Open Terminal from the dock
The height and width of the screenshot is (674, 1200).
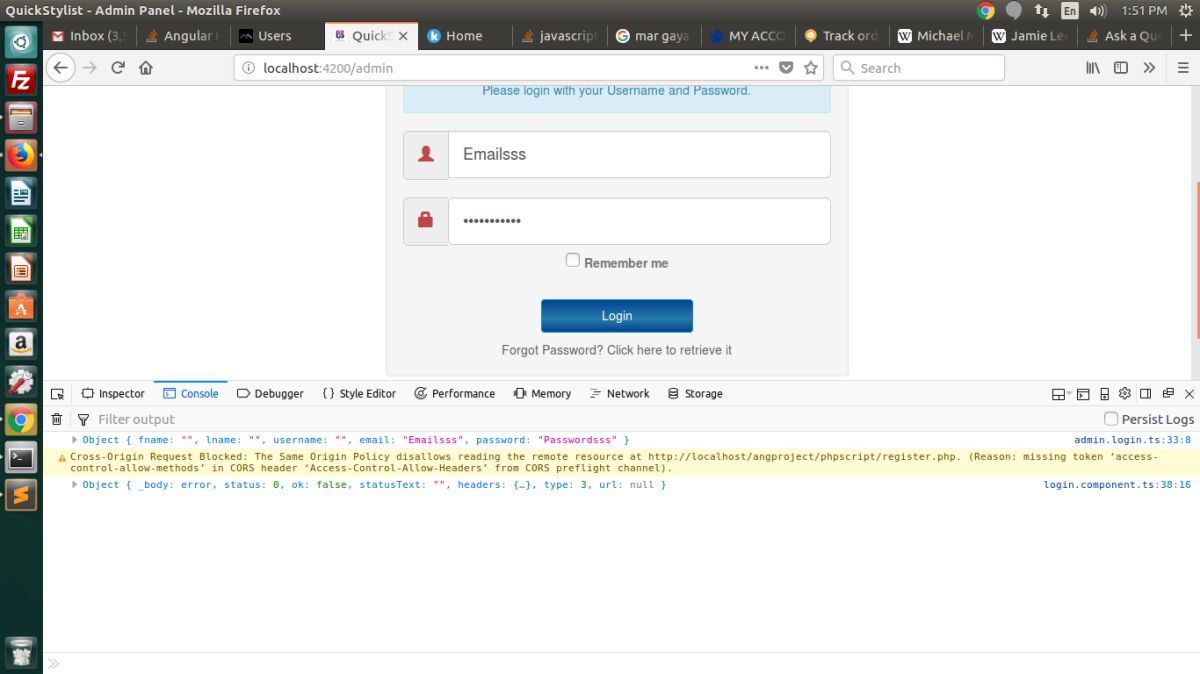pos(21,458)
